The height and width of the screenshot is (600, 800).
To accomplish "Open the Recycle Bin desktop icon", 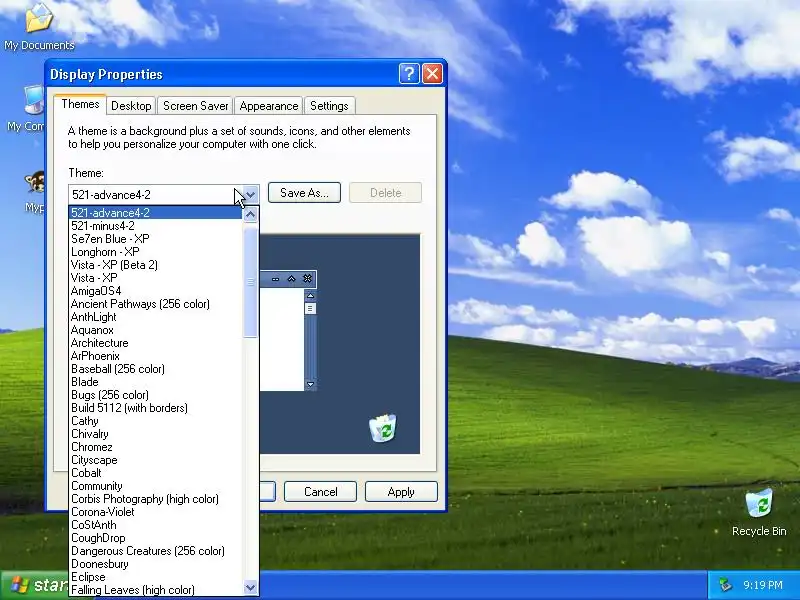I will (x=759, y=512).
